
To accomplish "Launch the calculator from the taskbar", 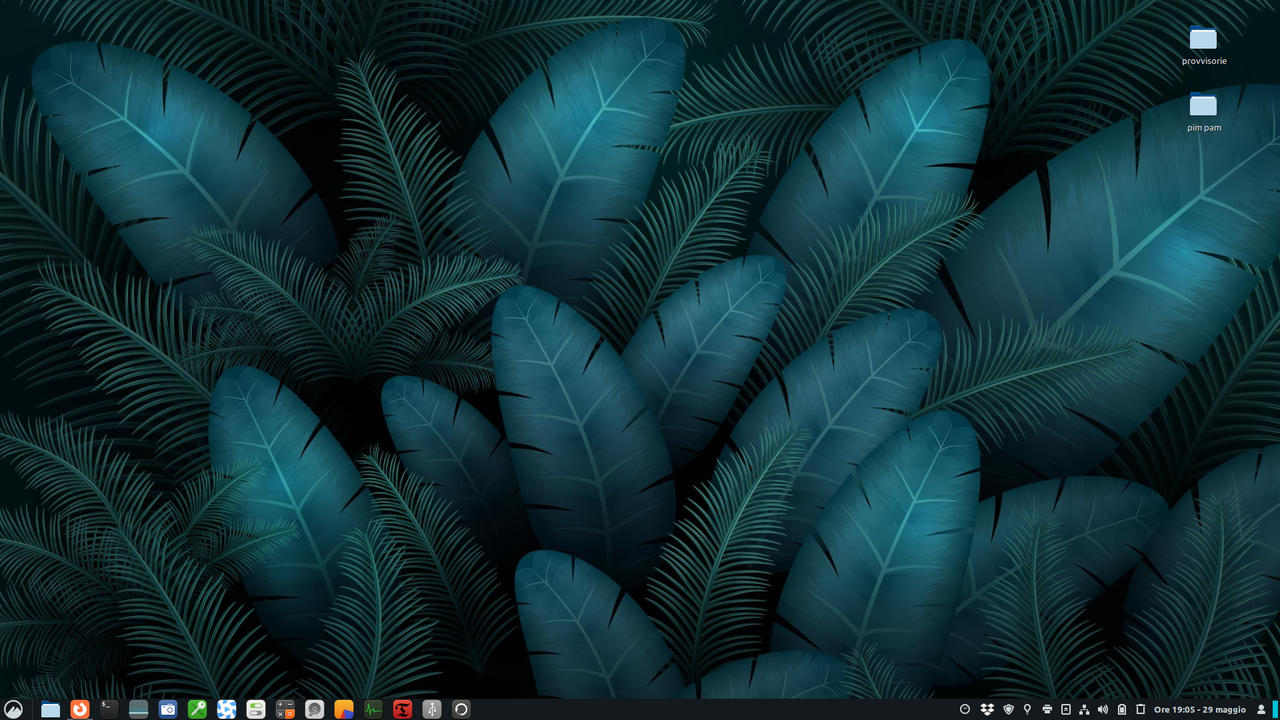I will point(285,709).
